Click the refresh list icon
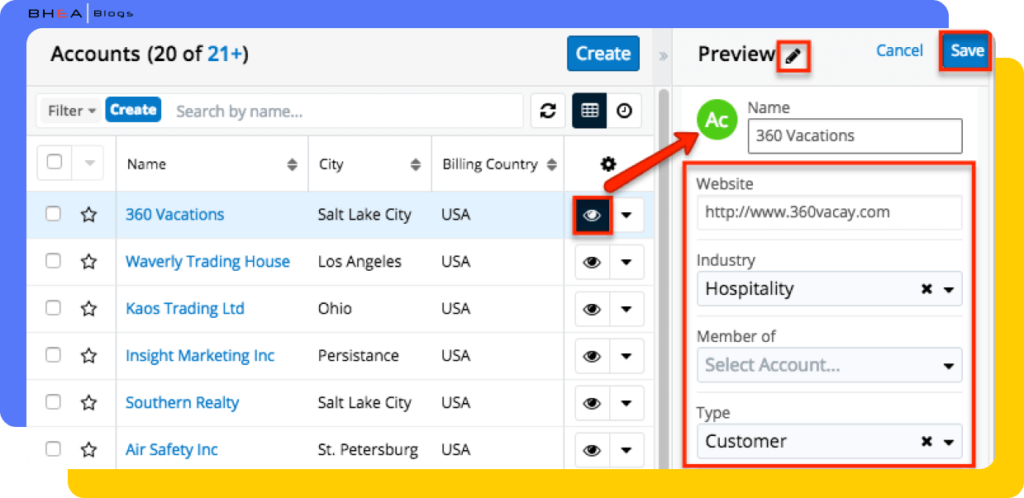Image resolution: width=1024 pixels, height=498 pixels. coord(547,111)
